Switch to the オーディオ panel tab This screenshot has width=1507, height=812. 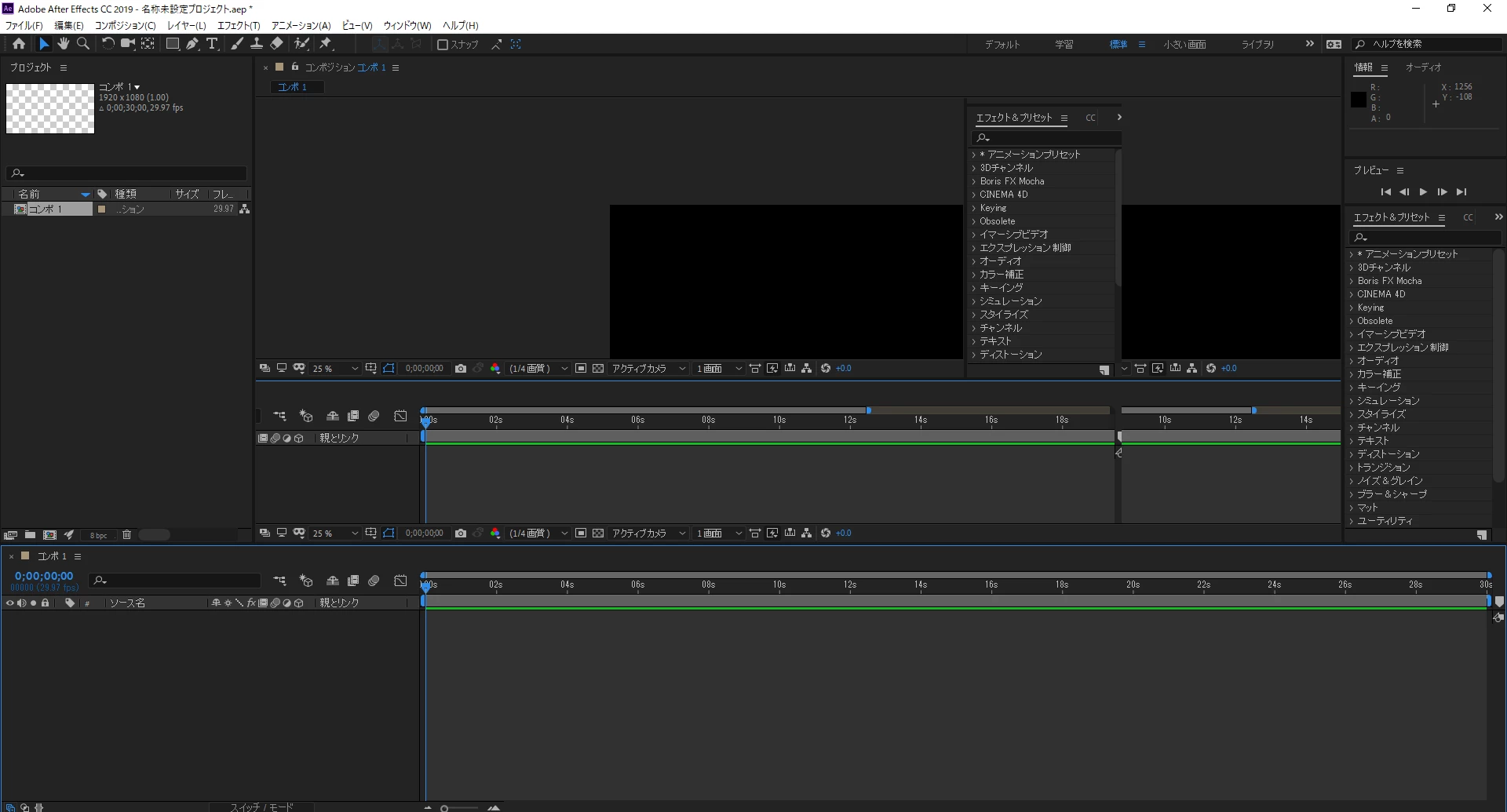(x=1423, y=67)
